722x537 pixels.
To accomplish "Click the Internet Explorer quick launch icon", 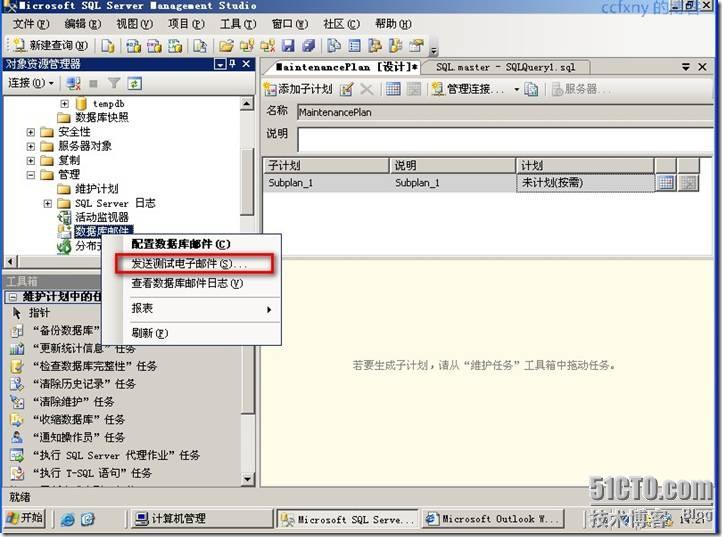I will 68,519.
